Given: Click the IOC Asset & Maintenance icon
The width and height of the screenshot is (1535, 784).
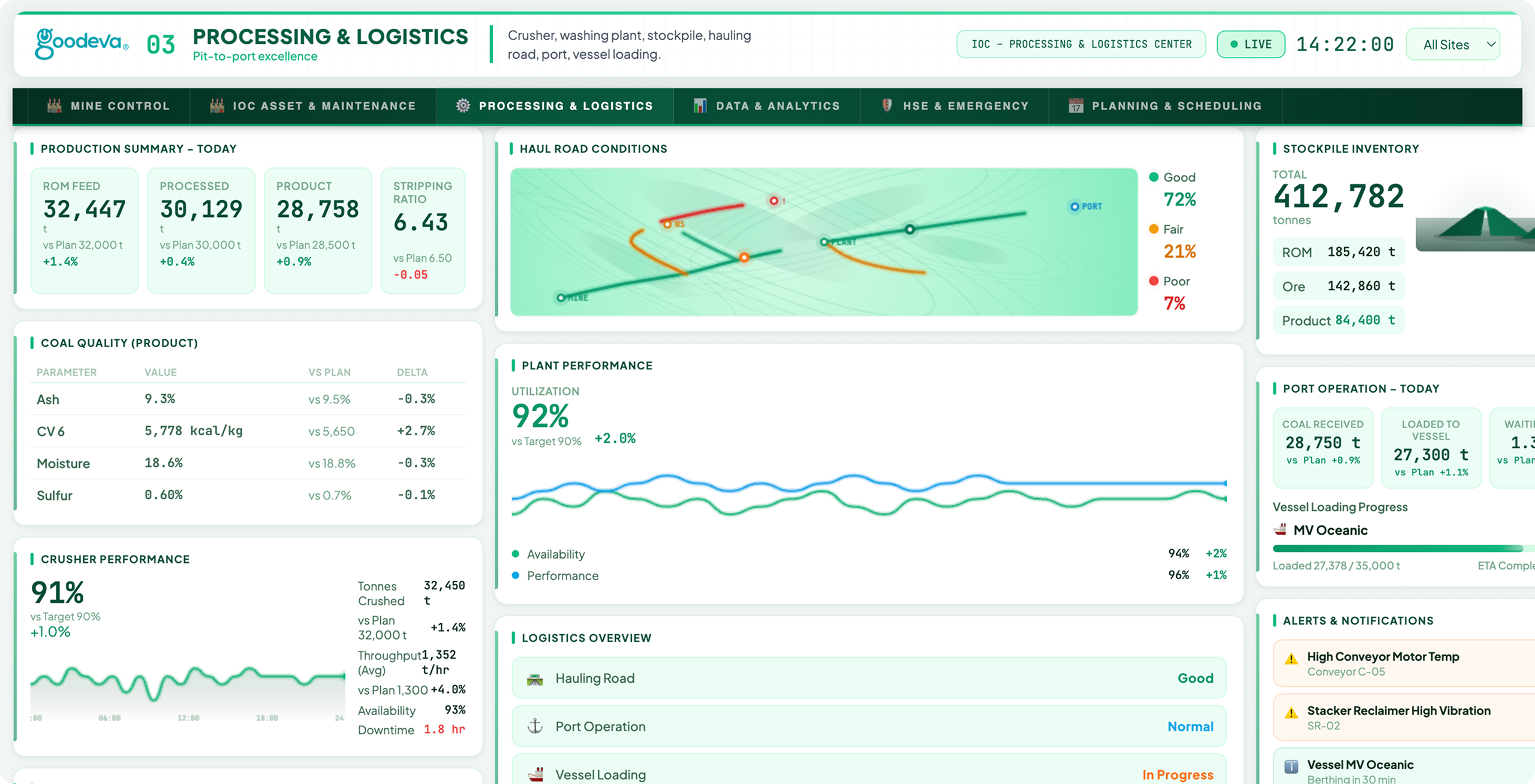Looking at the screenshot, I should (x=217, y=105).
